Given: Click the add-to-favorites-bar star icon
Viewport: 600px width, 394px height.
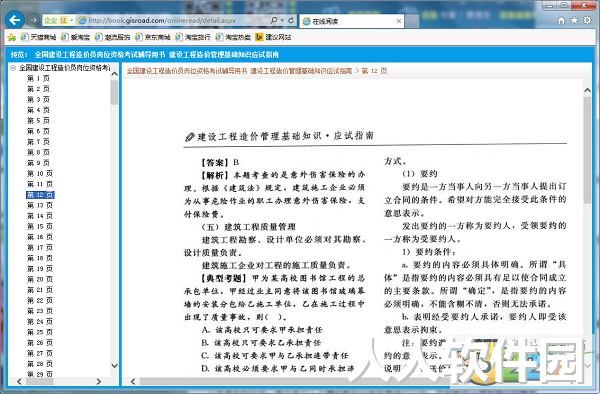Looking at the screenshot, I should click(12, 37).
